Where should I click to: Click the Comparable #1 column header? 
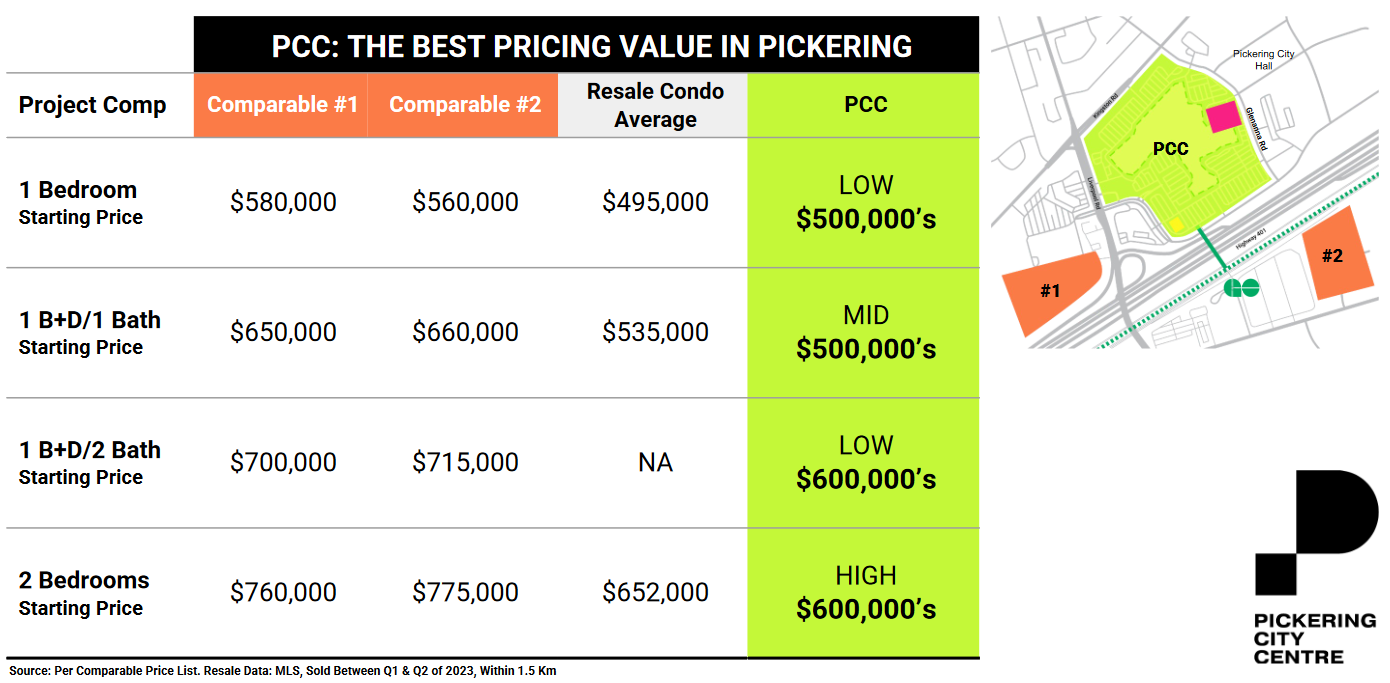point(282,105)
